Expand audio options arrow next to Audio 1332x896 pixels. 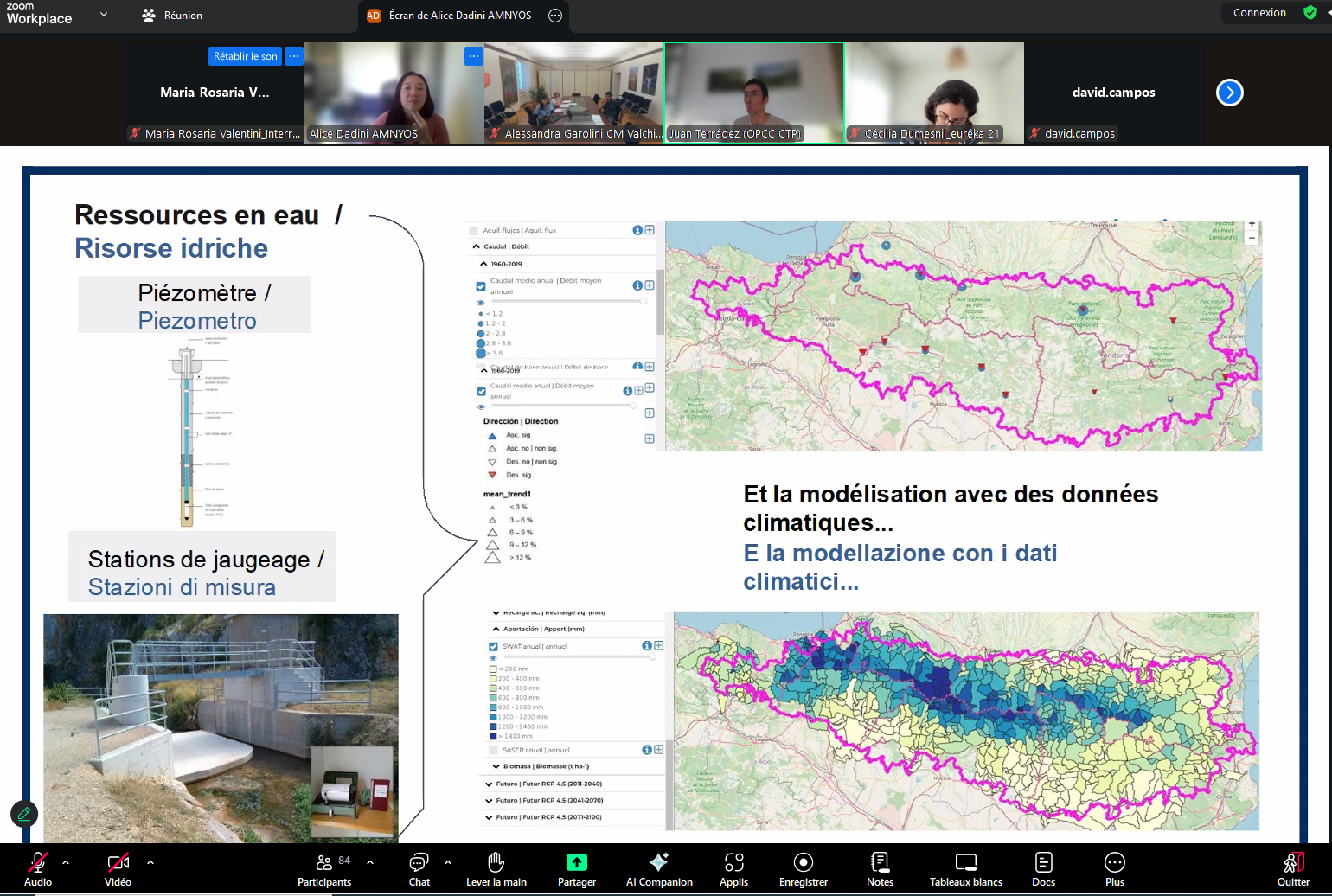point(66,862)
